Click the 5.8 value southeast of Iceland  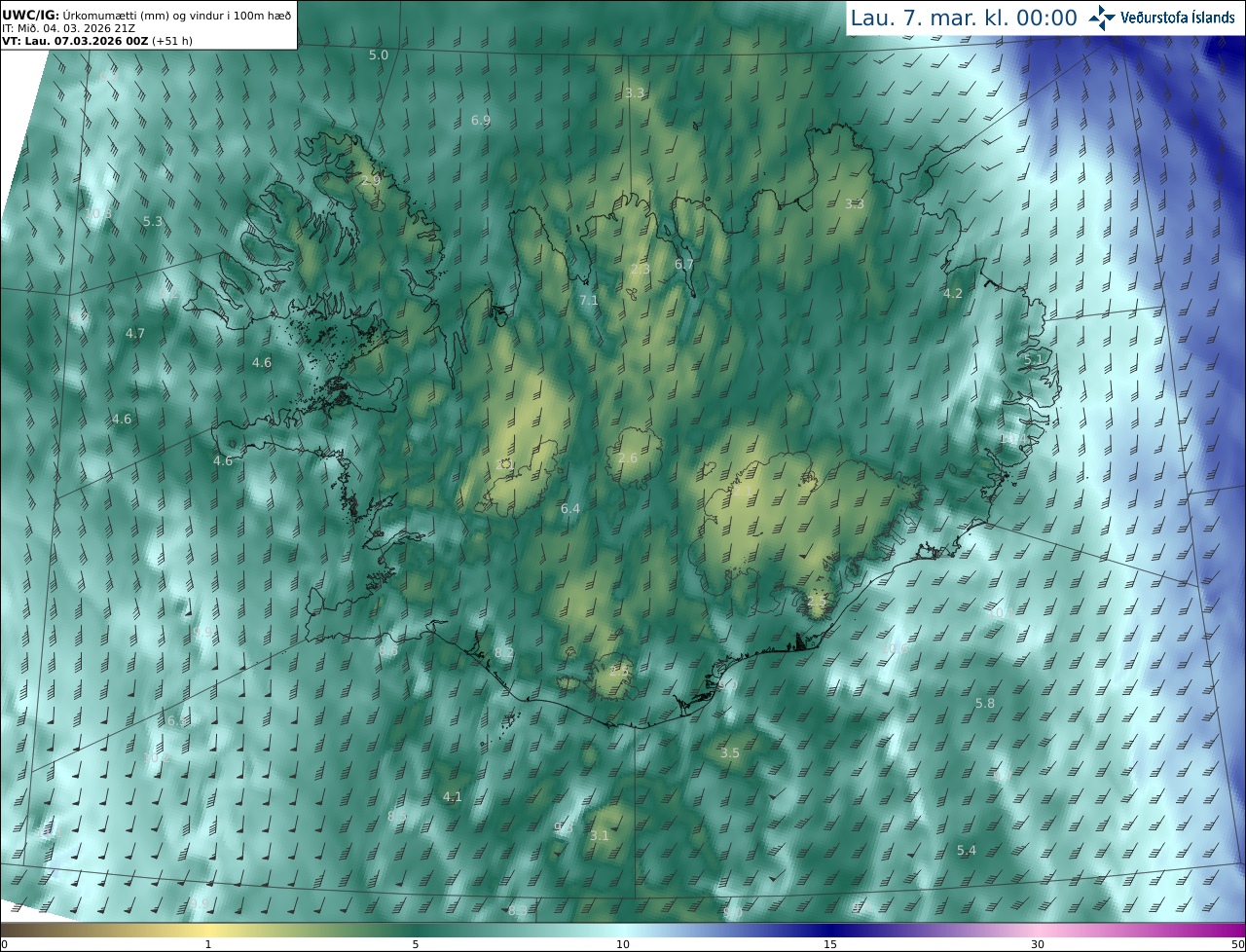pos(985,704)
